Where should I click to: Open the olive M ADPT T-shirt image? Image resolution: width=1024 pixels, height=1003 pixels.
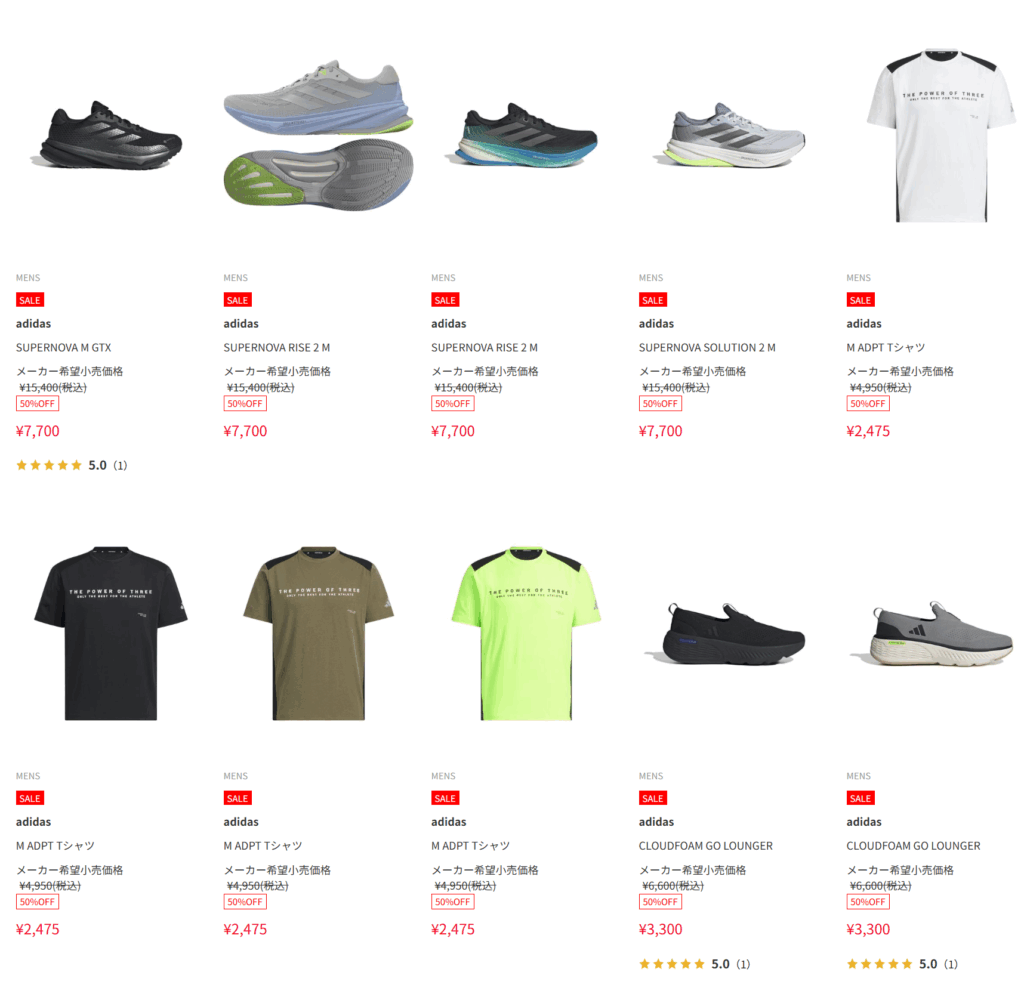tap(319, 633)
